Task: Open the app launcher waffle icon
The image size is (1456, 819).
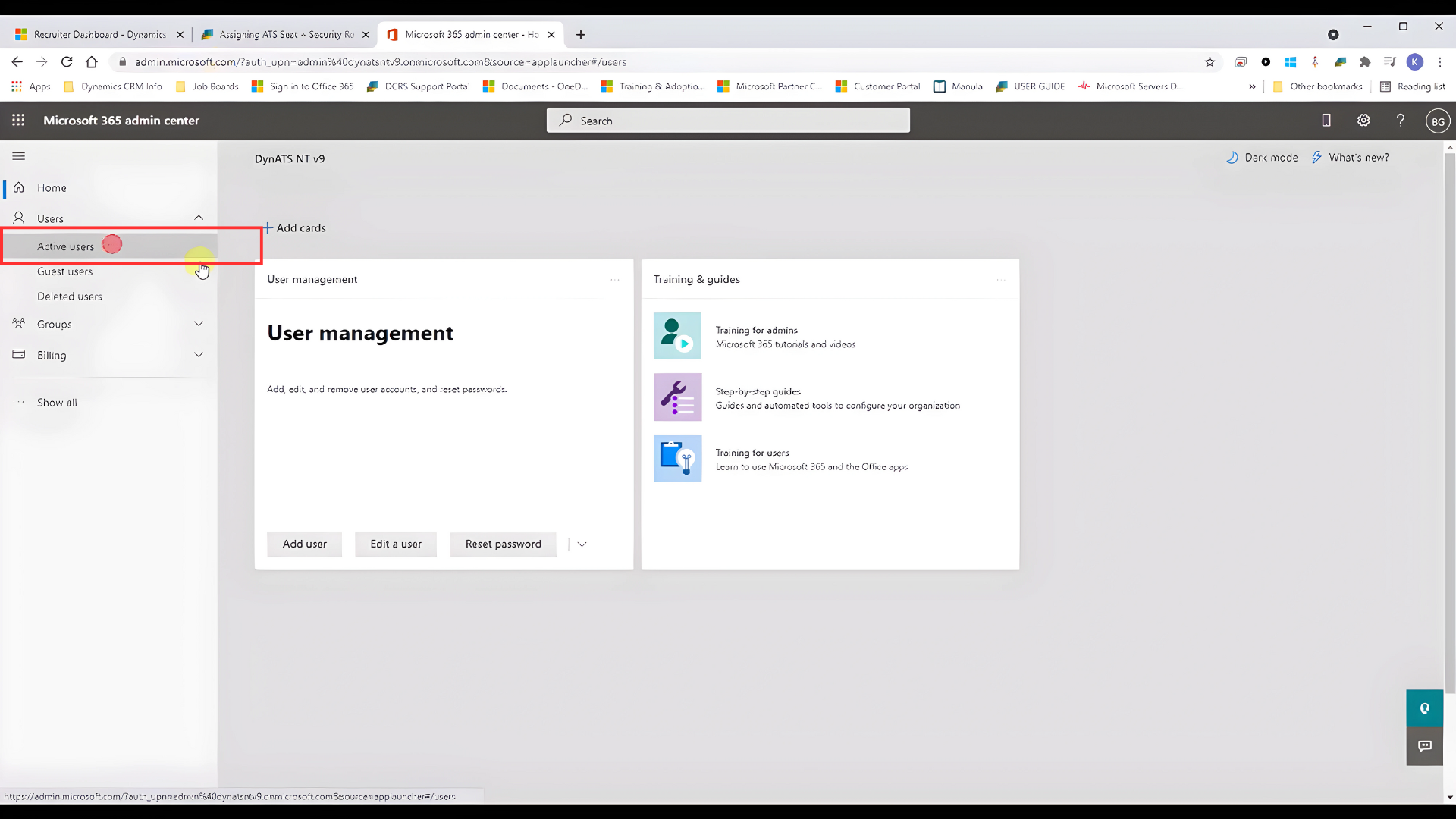Action: click(x=18, y=120)
